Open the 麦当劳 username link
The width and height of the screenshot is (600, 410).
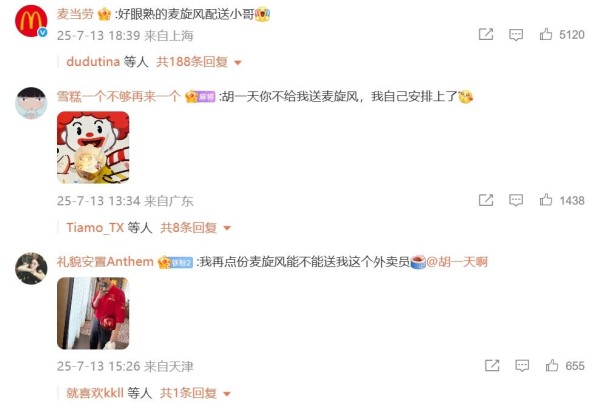tap(75, 15)
